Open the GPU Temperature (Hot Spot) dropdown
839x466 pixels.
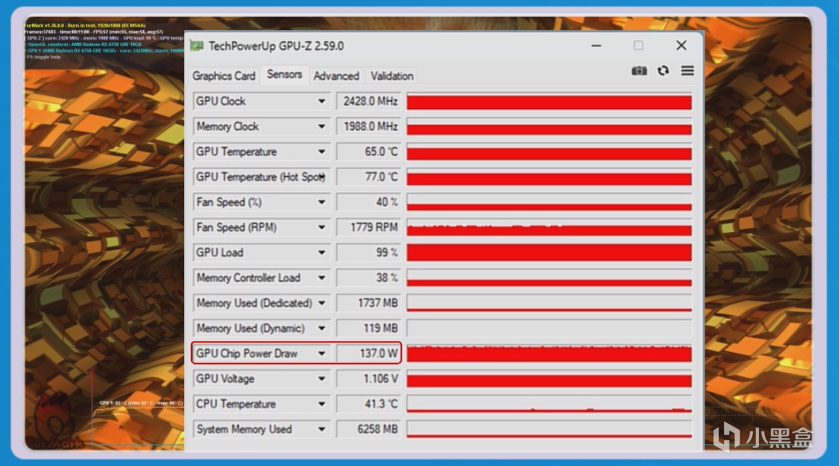tap(323, 177)
